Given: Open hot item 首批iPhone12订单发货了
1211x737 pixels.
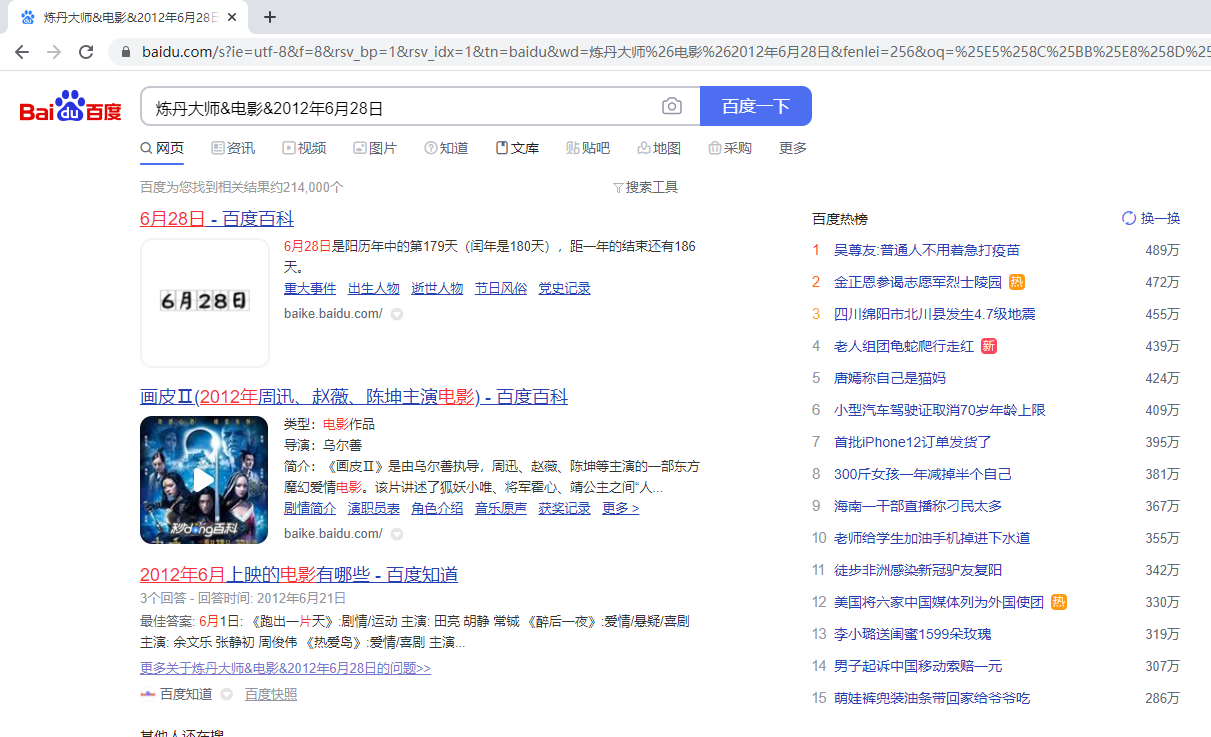Looking at the screenshot, I should tap(913, 442).
